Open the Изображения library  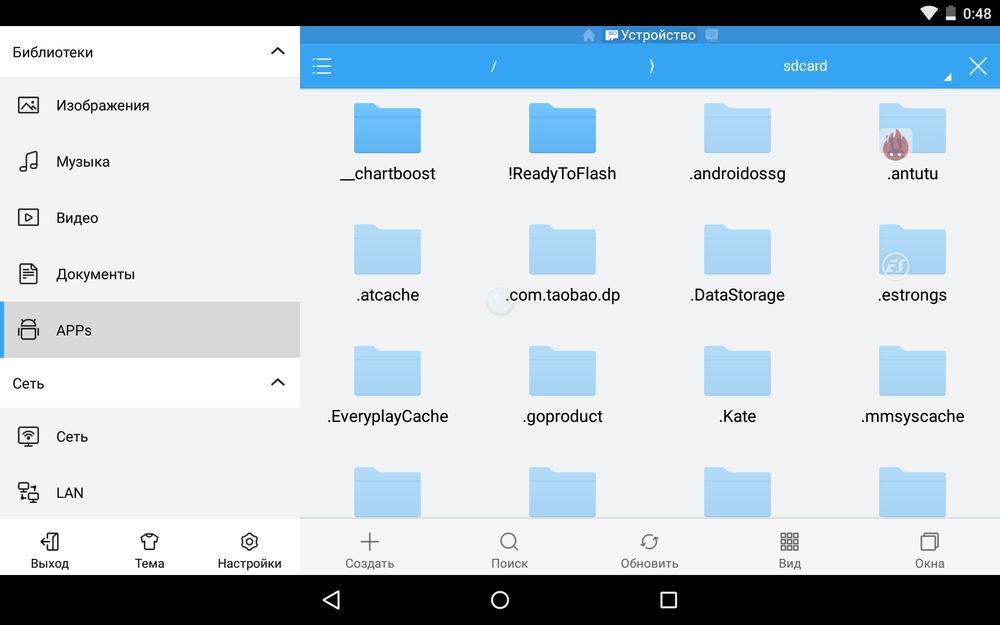click(150, 105)
